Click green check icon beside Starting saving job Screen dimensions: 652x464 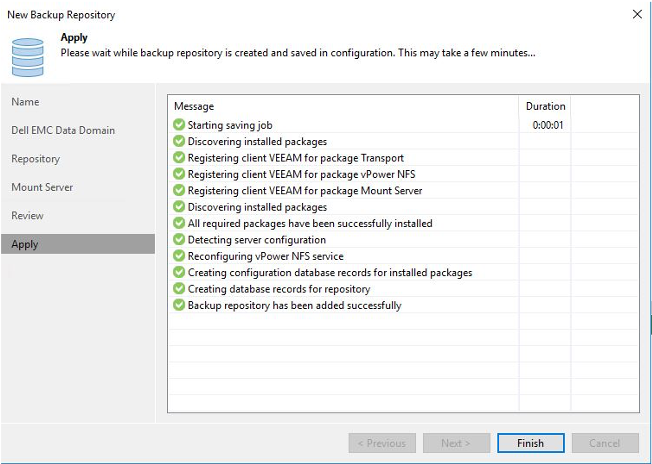(x=179, y=125)
